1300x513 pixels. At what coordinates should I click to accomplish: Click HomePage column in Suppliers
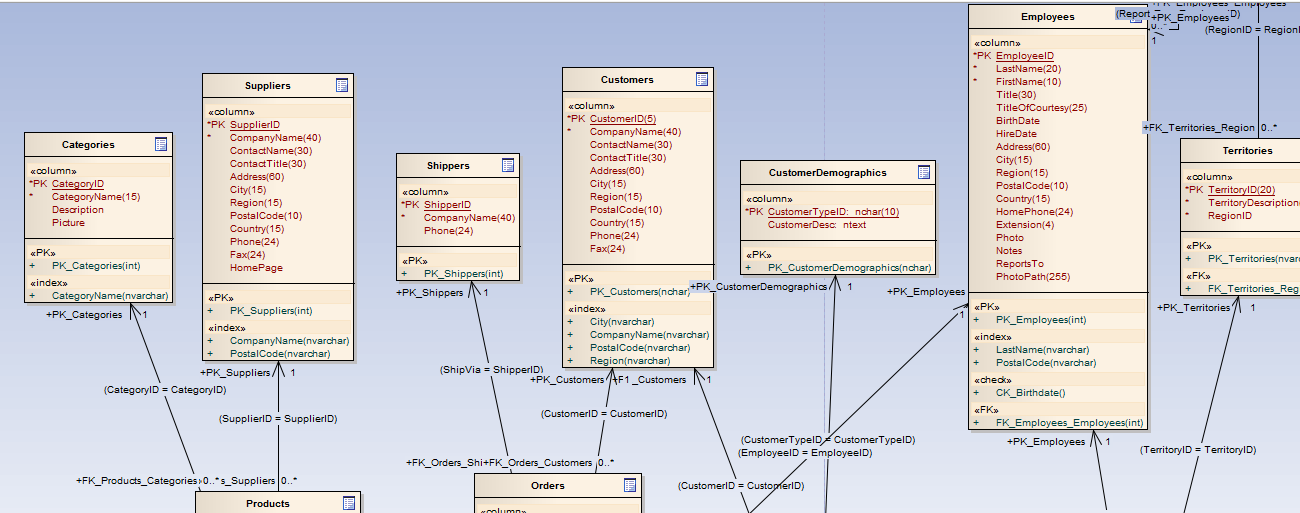coord(257,268)
